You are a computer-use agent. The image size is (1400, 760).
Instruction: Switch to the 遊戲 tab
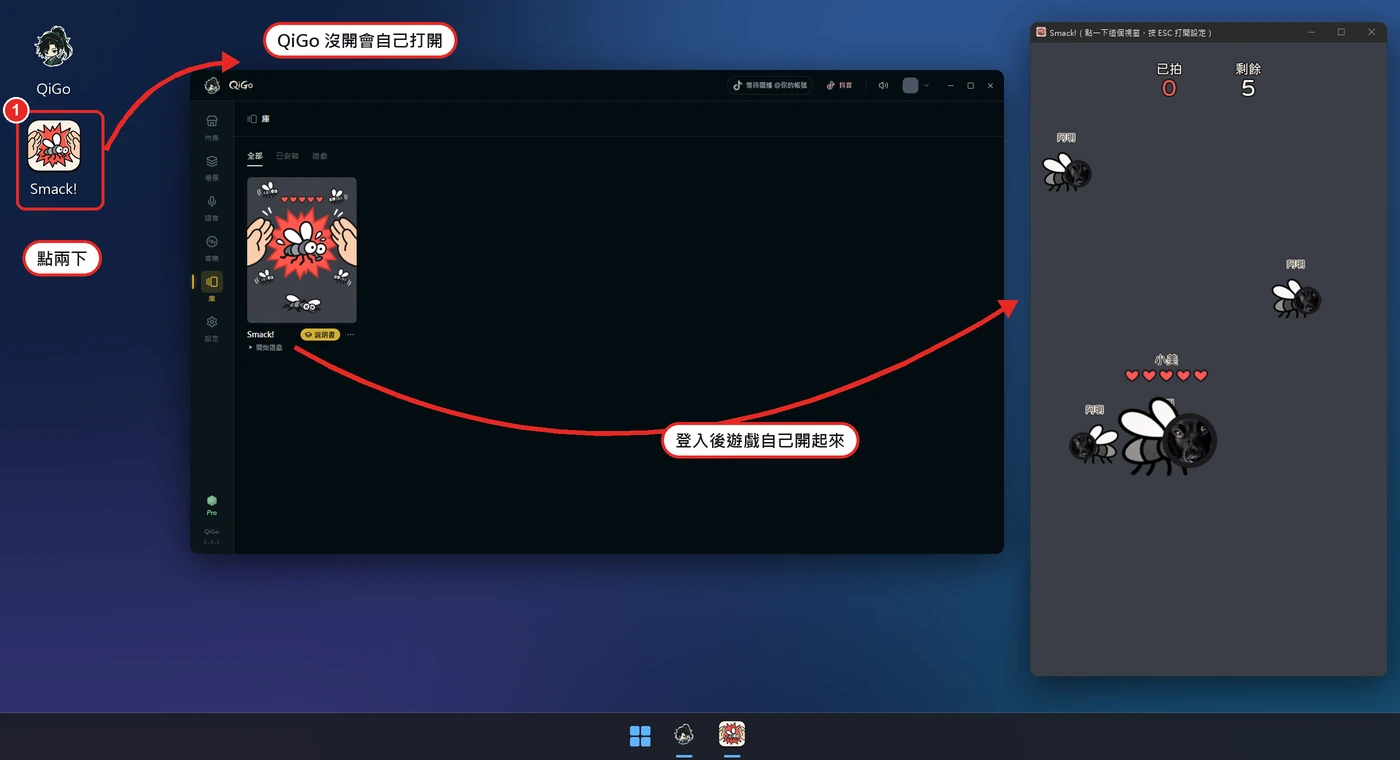pyautogui.click(x=320, y=156)
